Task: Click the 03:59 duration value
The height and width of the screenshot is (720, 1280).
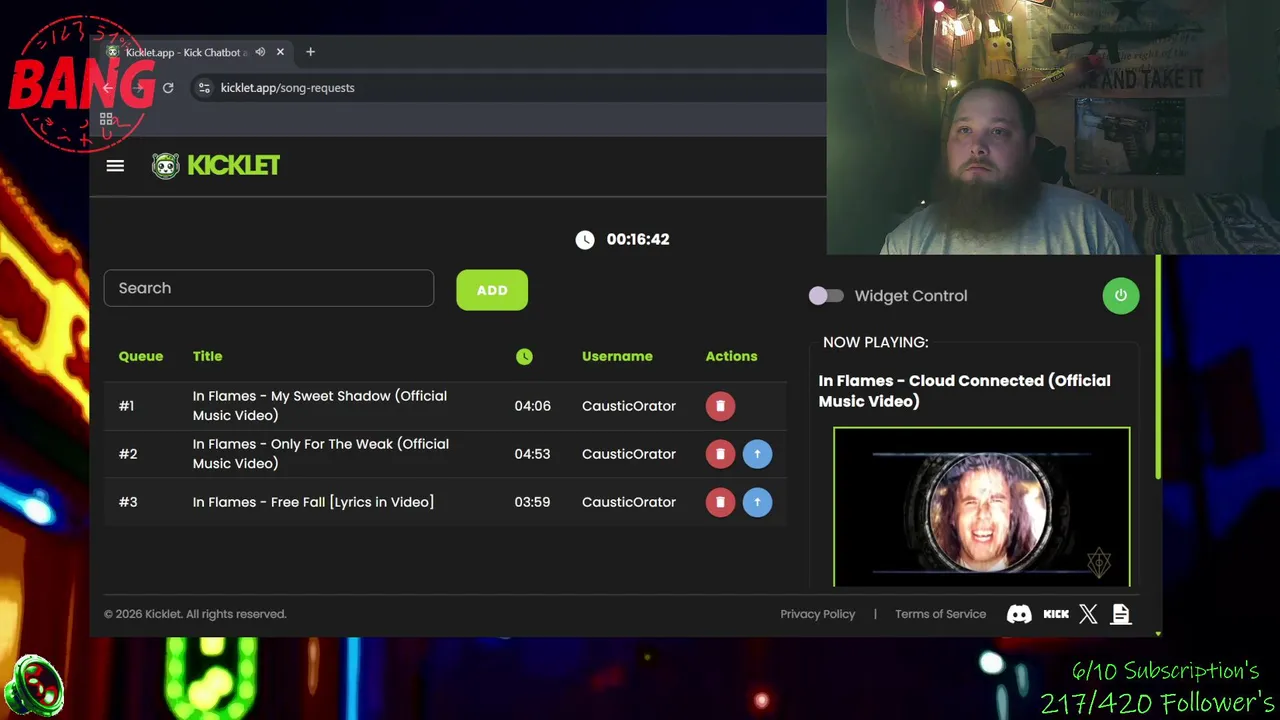Action: [532, 502]
